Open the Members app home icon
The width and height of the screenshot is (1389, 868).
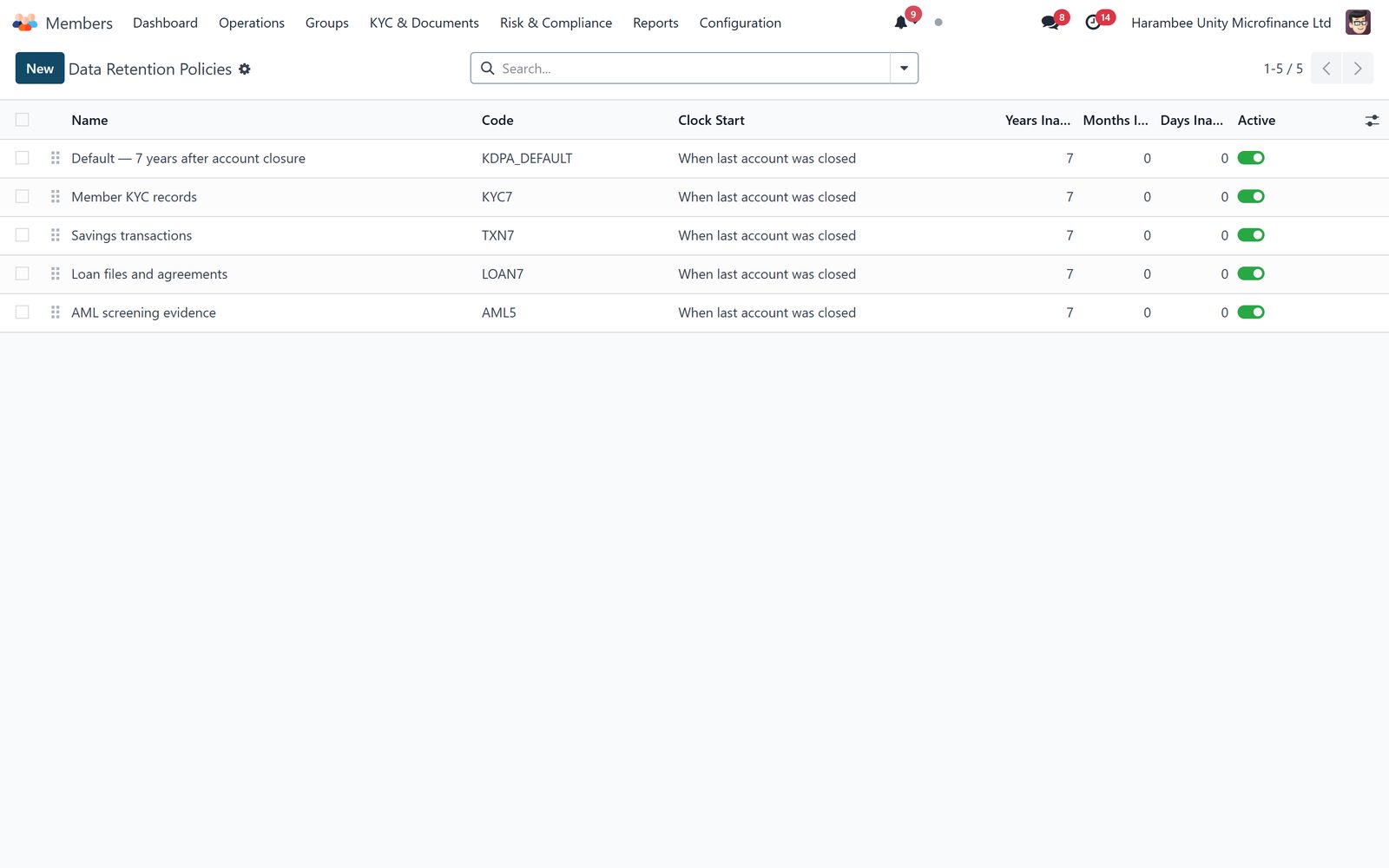[25, 23]
